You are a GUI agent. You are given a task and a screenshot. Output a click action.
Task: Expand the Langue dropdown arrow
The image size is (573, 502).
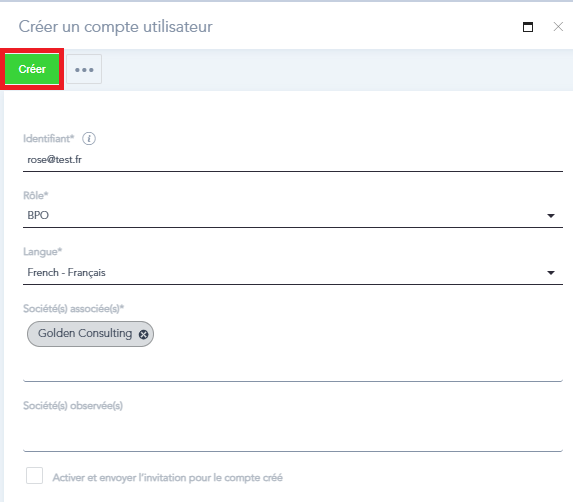coord(551,273)
